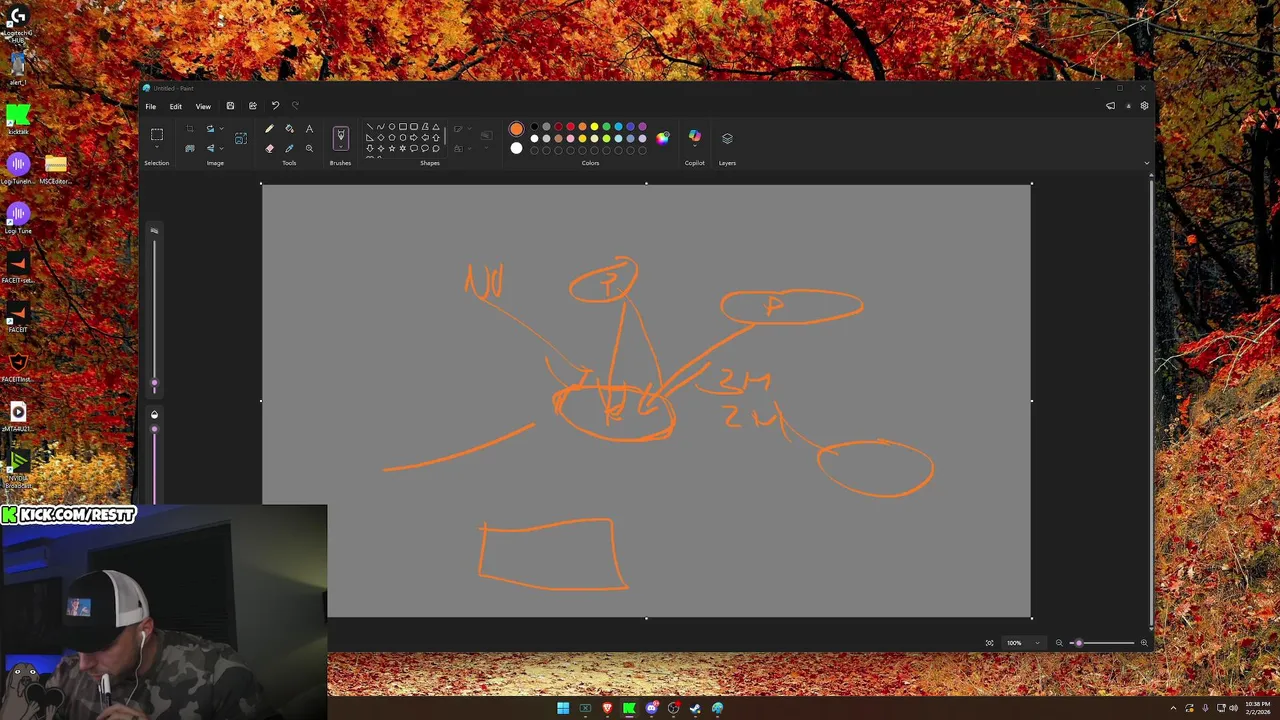This screenshot has width=1280, height=720.
Task: Click the rectangular Selection tool
Action: (157, 134)
